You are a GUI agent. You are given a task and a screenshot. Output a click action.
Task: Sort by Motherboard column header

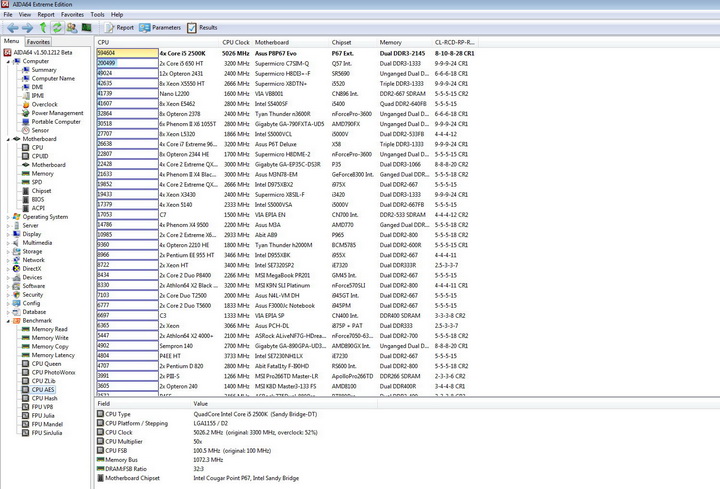[x=291, y=42]
